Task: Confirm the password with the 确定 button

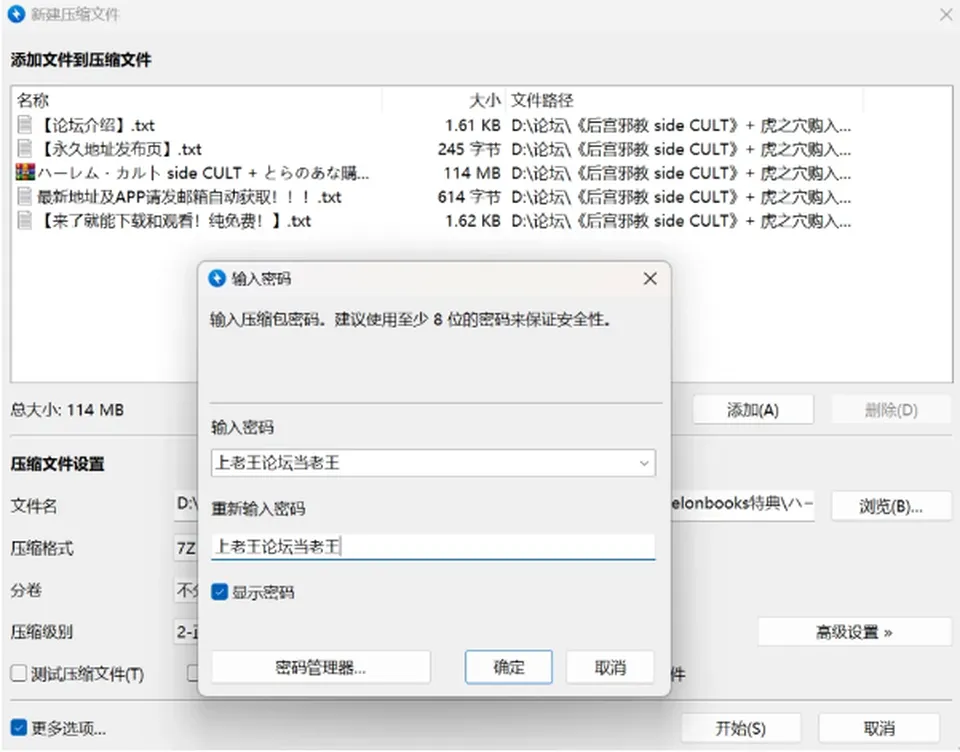Action: pyautogui.click(x=509, y=667)
